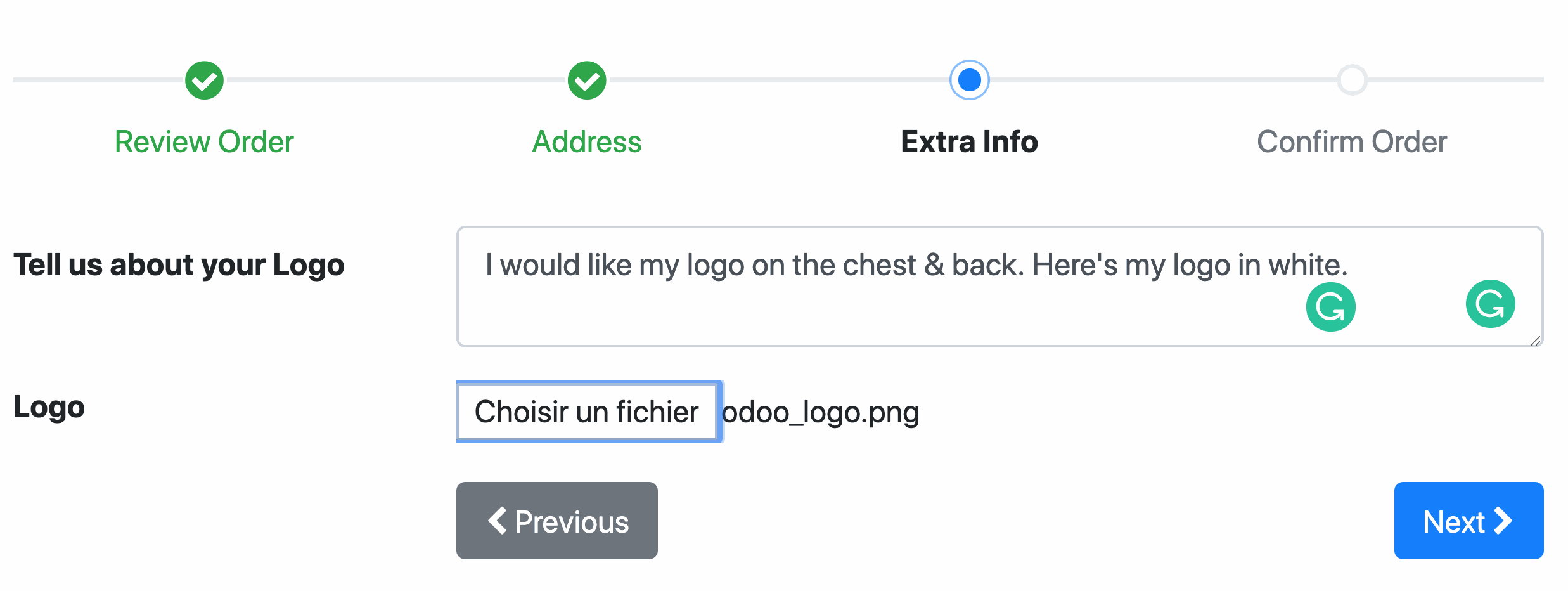Select the Extra Info step label

(970, 142)
